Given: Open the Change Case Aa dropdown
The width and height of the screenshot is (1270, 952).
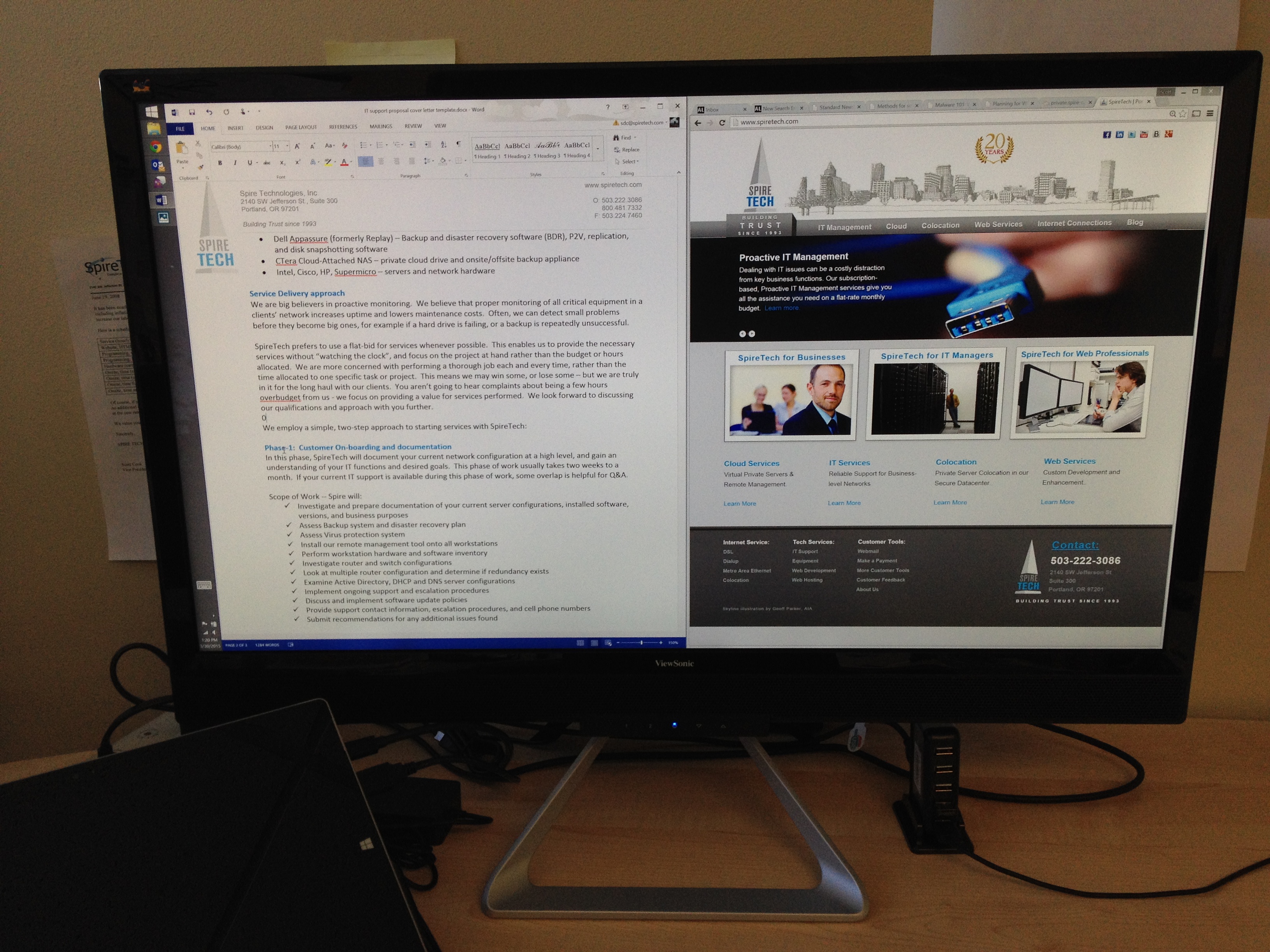Looking at the screenshot, I should pyautogui.click(x=330, y=146).
